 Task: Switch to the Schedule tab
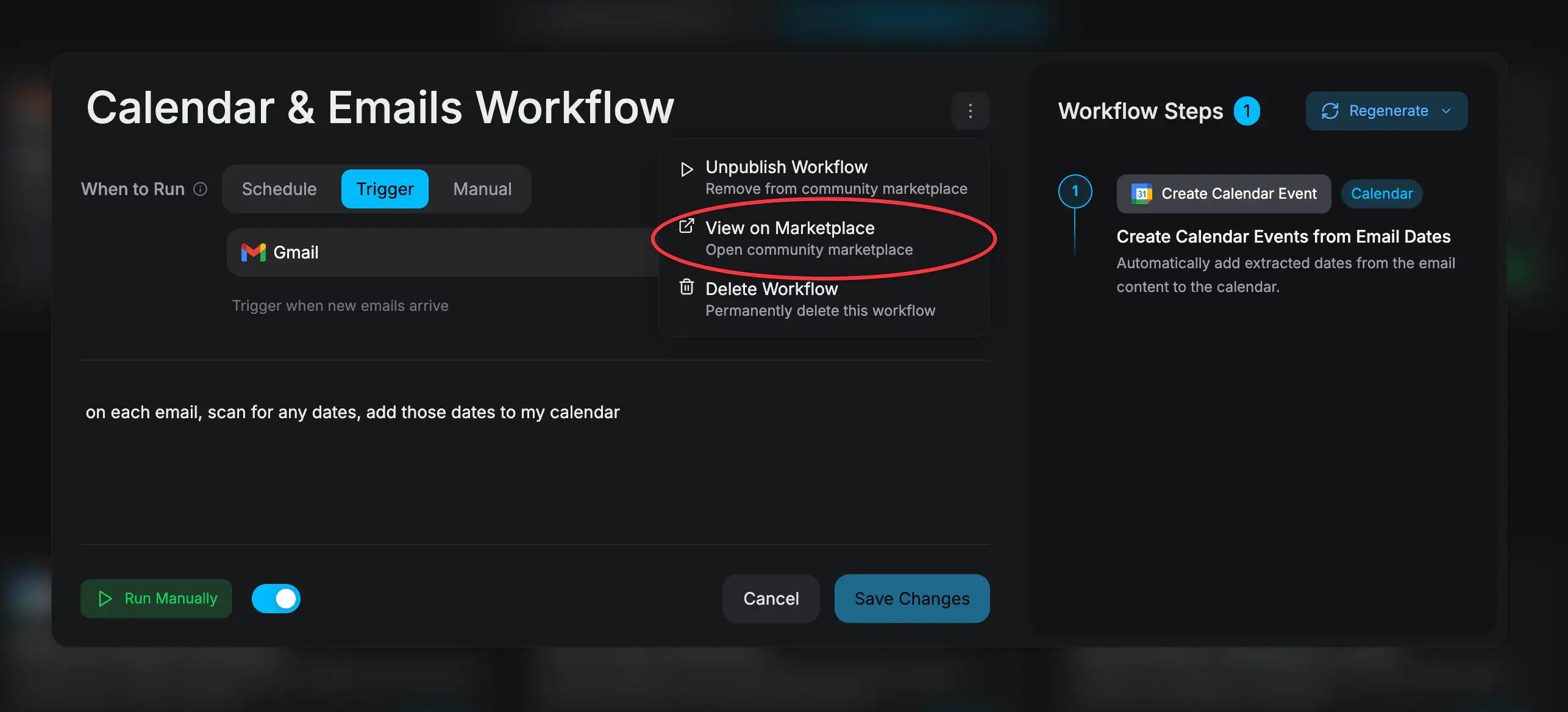coord(279,189)
